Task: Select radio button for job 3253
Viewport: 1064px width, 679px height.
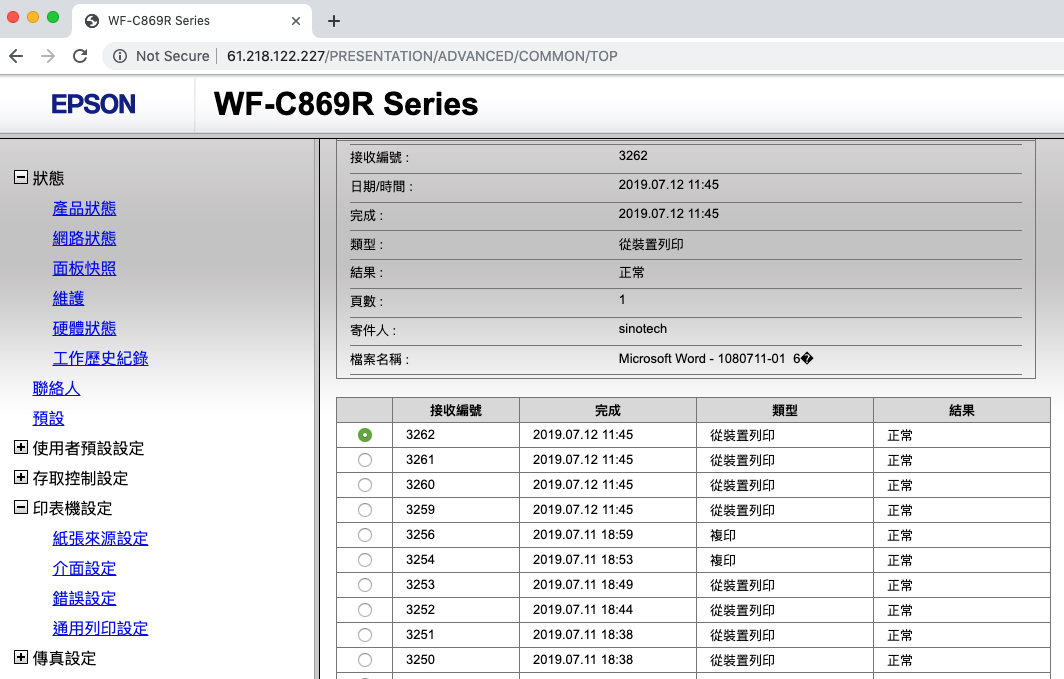Action: coord(365,585)
